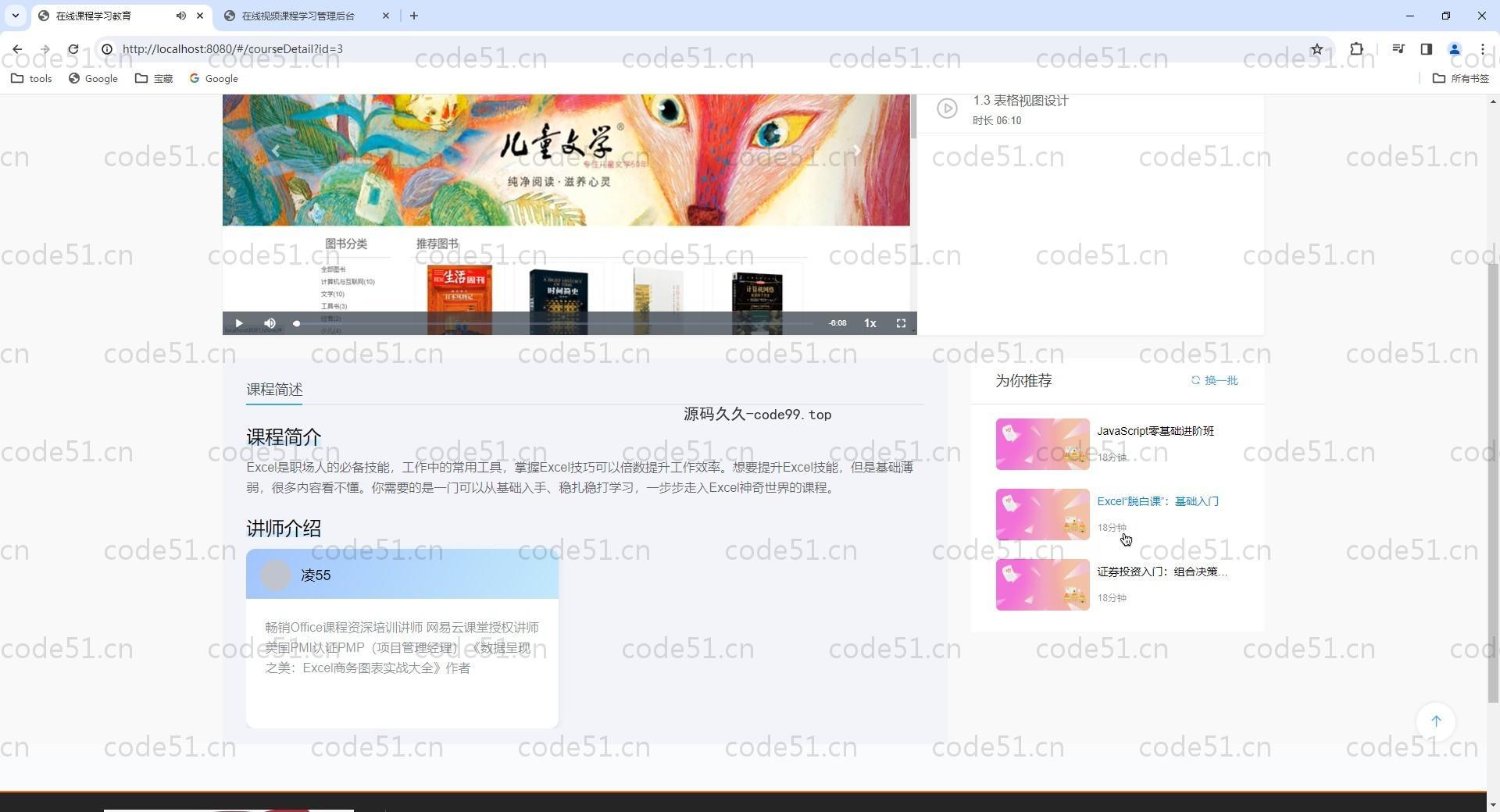The image size is (1500, 812).
Task: Click thumbnail of JavaScript零基础进阶班 course
Action: (x=1042, y=444)
